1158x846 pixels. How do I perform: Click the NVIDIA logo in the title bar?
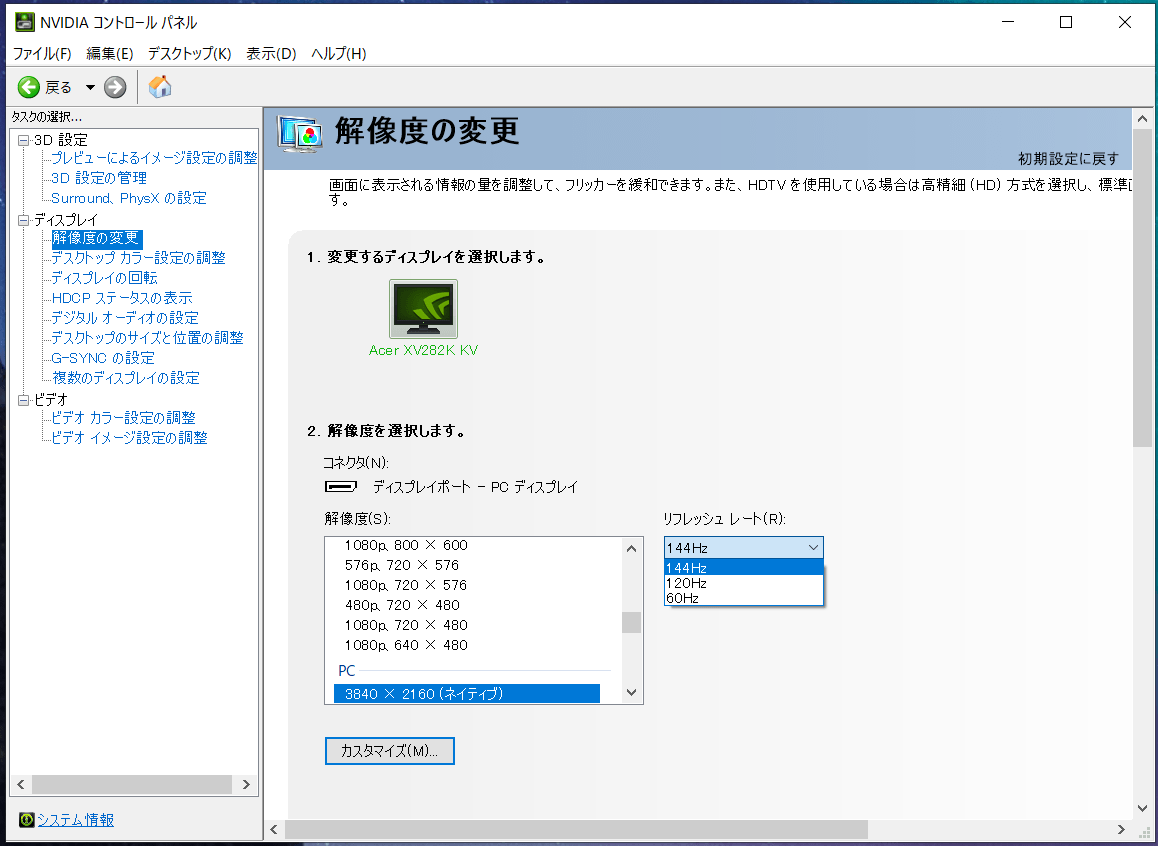point(24,22)
